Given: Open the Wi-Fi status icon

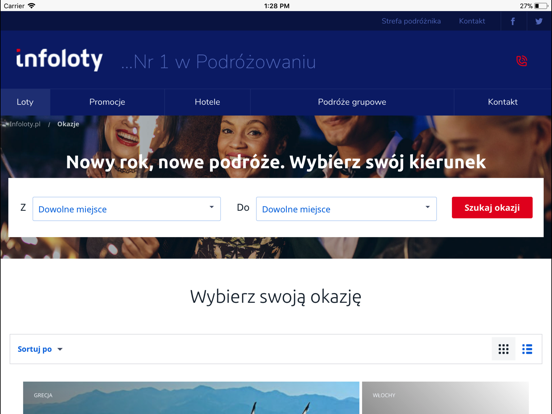Looking at the screenshot, I should [32, 6].
